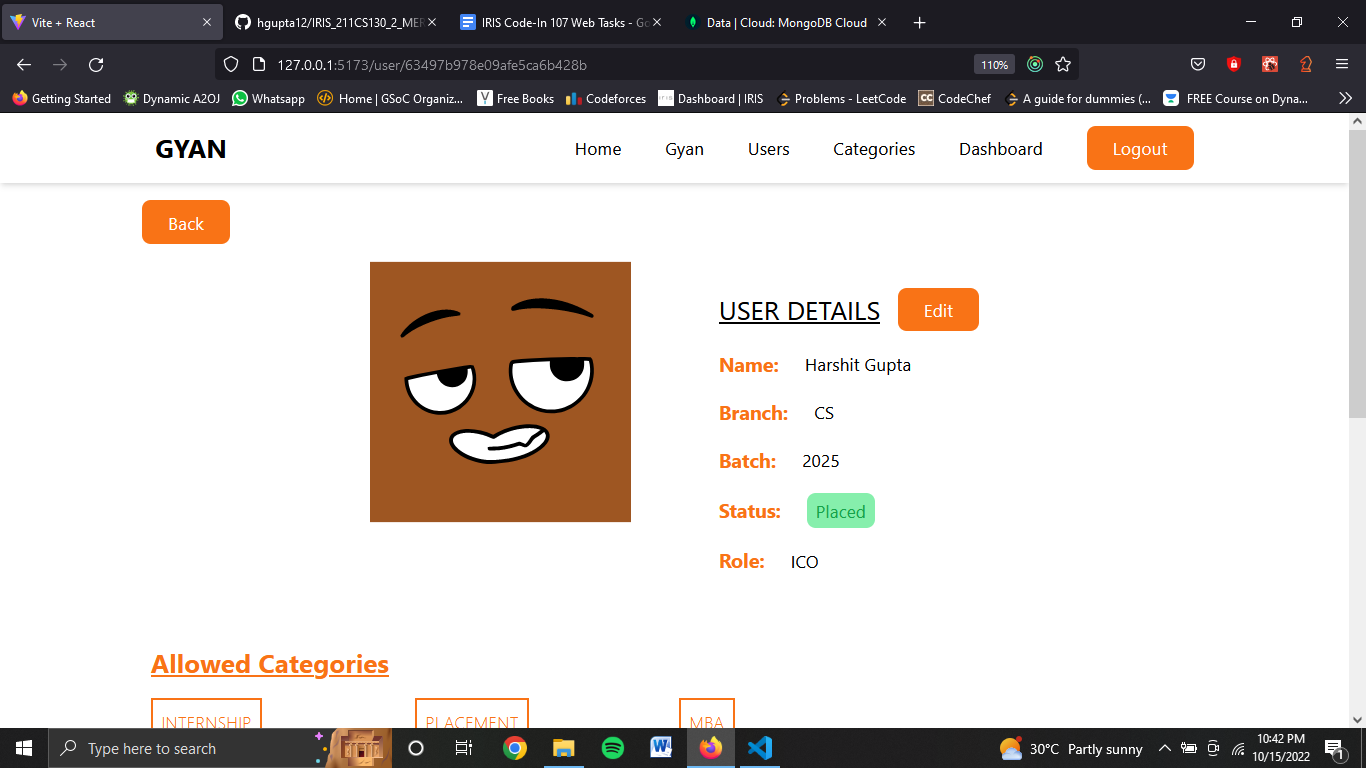1366x768 pixels.
Task: Click the user avatar image
Action: [x=500, y=392]
